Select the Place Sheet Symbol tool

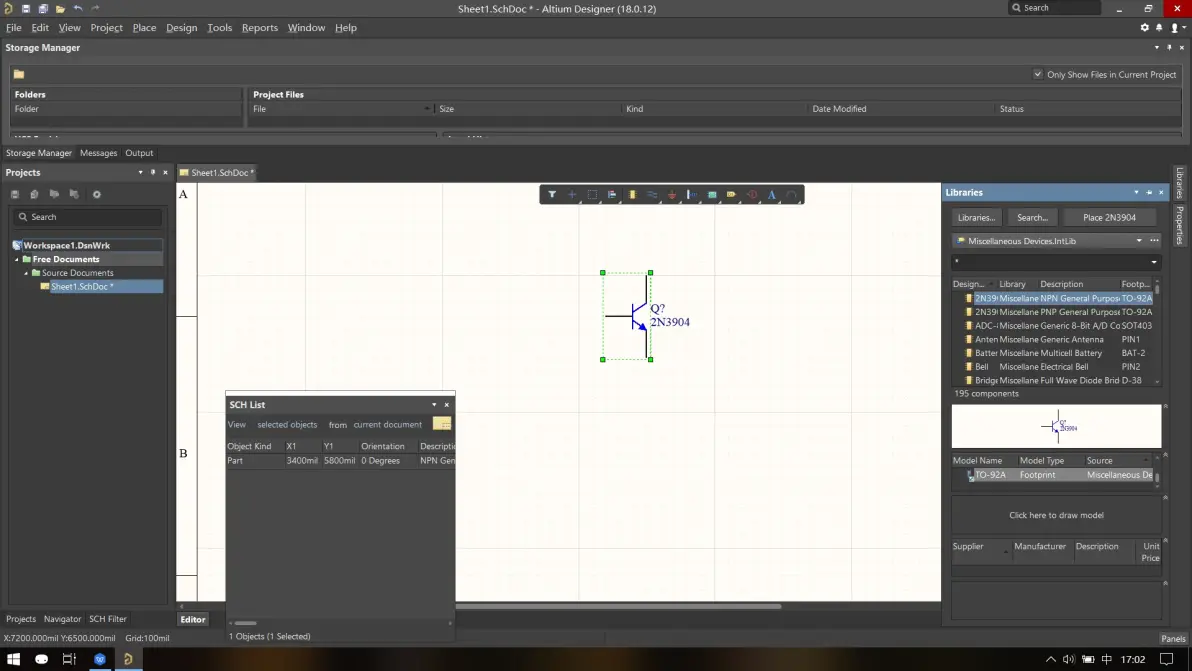(x=712, y=195)
